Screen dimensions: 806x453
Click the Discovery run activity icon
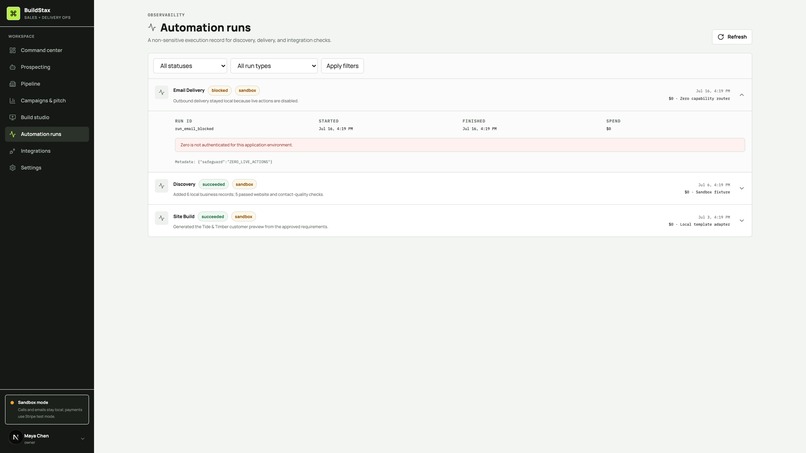click(x=161, y=186)
